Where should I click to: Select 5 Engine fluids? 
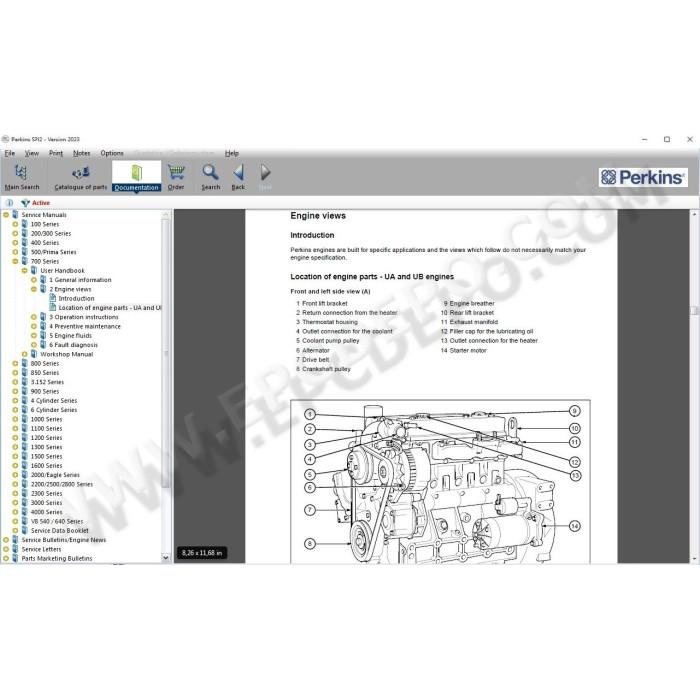70,336
